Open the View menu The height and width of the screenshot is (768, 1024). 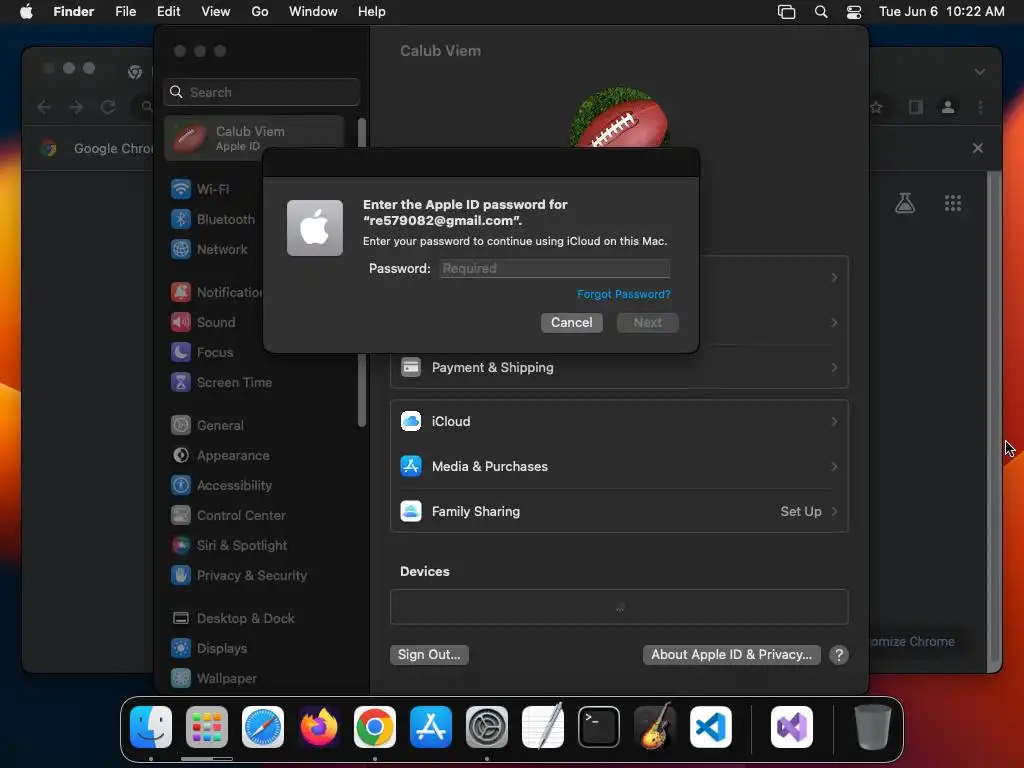pyautogui.click(x=216, y=11)
